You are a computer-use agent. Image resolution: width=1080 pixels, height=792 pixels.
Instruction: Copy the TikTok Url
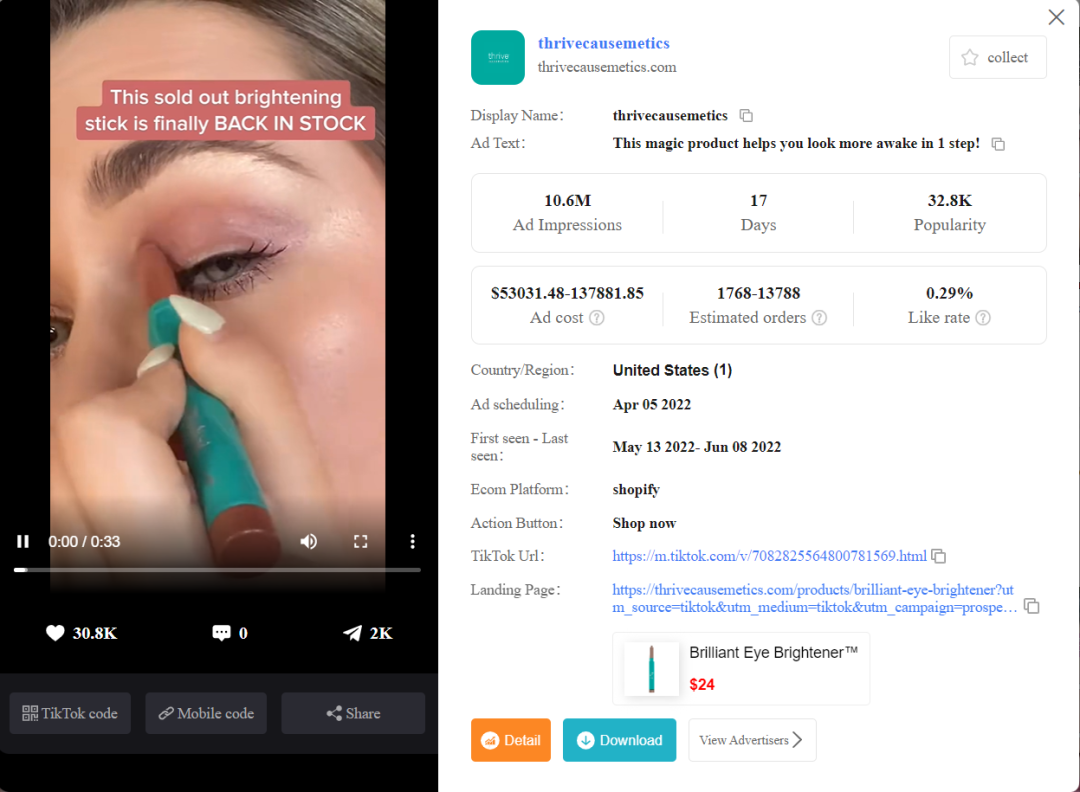tap(939, 556)
